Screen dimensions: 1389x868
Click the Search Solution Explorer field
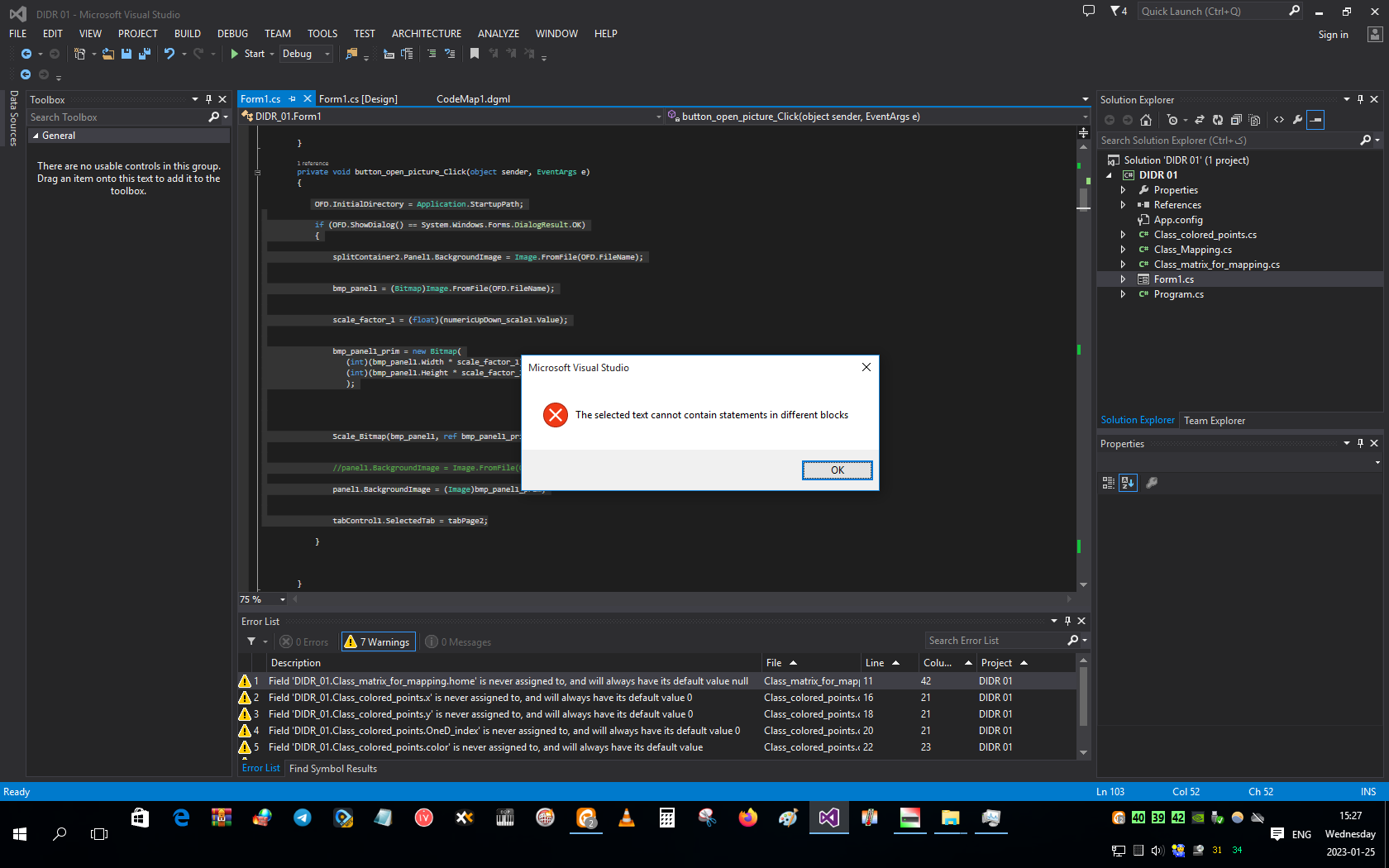(x=1229, y=141)
